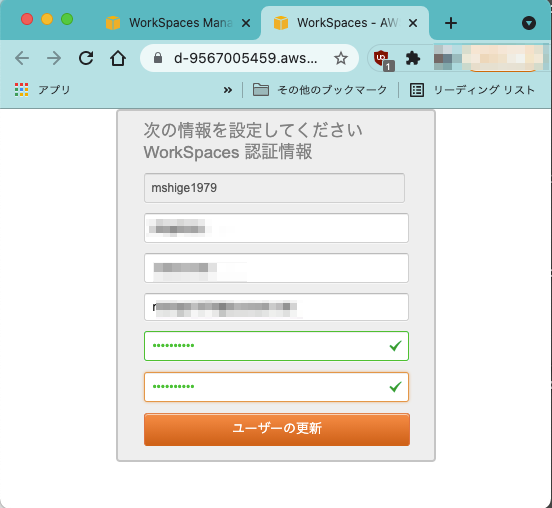Click the yellow minimize window button
The width and height of the screenshot is (552, 508).
[47, 19]
